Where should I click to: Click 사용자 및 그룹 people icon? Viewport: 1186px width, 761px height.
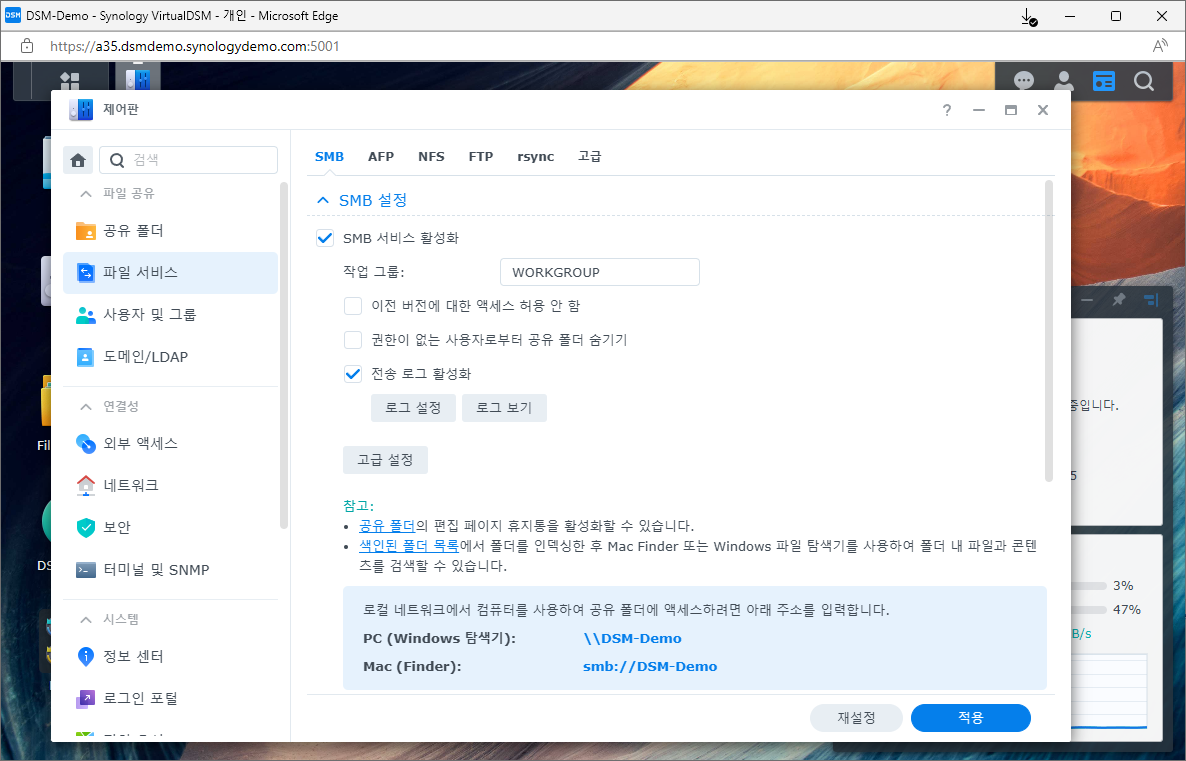(85, 315)
